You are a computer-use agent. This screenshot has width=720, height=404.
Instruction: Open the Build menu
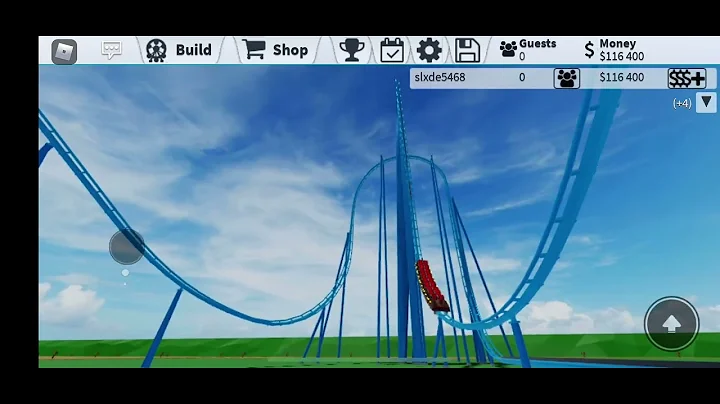(179, 50)
